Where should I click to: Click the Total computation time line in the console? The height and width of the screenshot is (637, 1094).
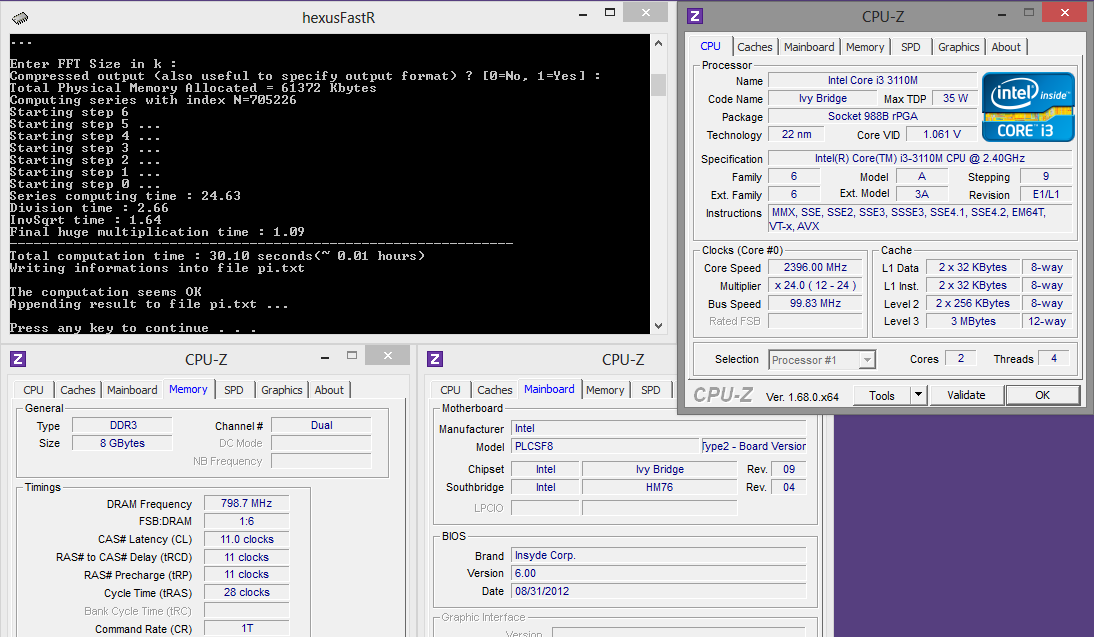[217, 256]
